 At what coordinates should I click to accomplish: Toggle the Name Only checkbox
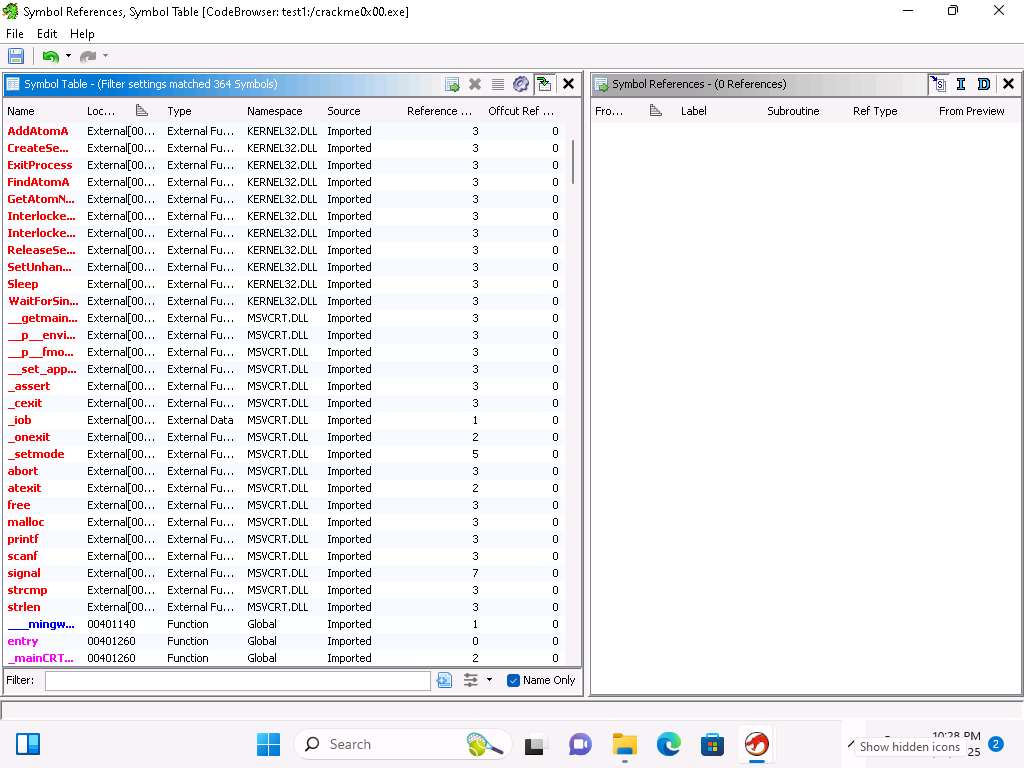514,680
